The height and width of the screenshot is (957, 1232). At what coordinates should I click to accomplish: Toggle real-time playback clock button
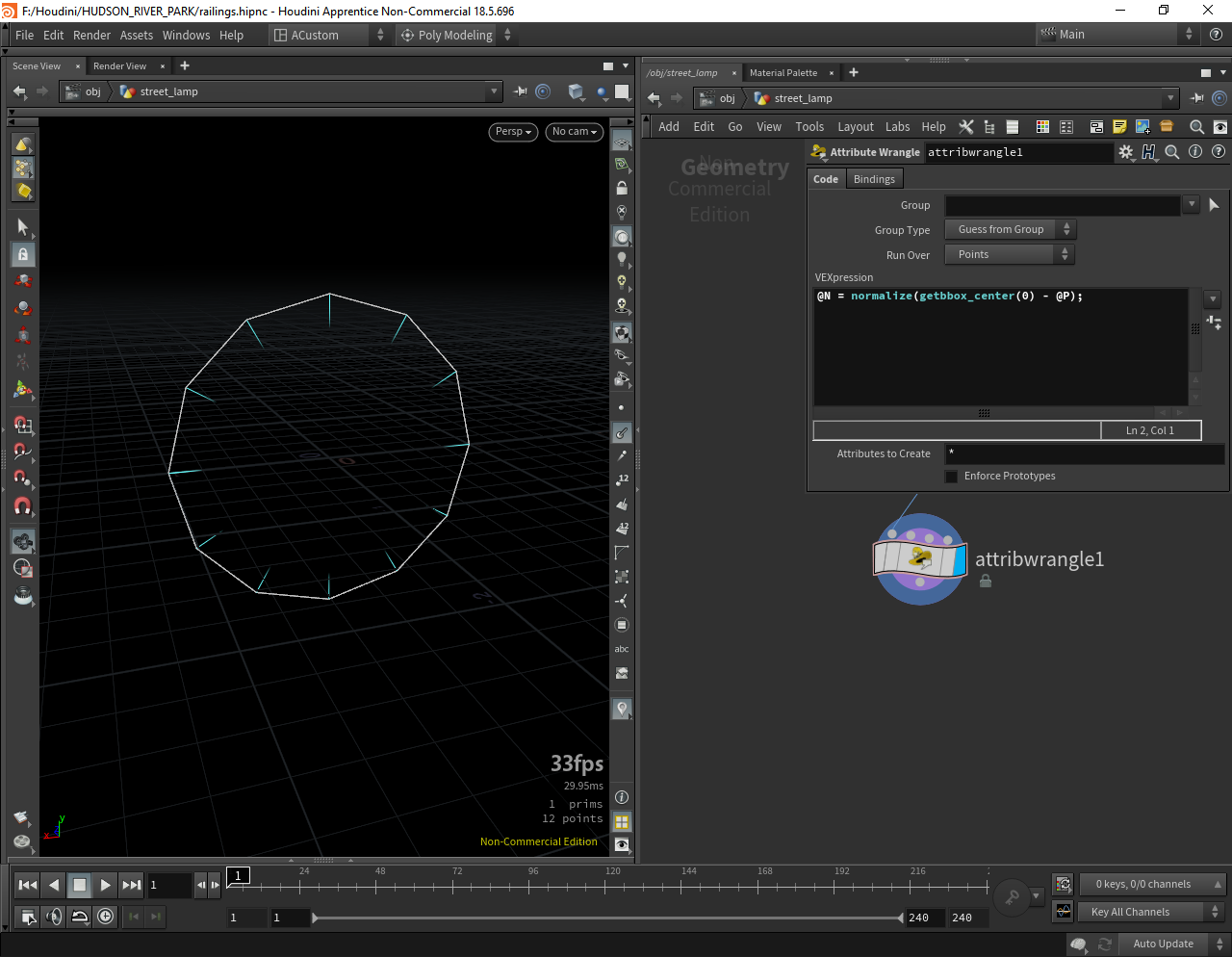point(106,917)
